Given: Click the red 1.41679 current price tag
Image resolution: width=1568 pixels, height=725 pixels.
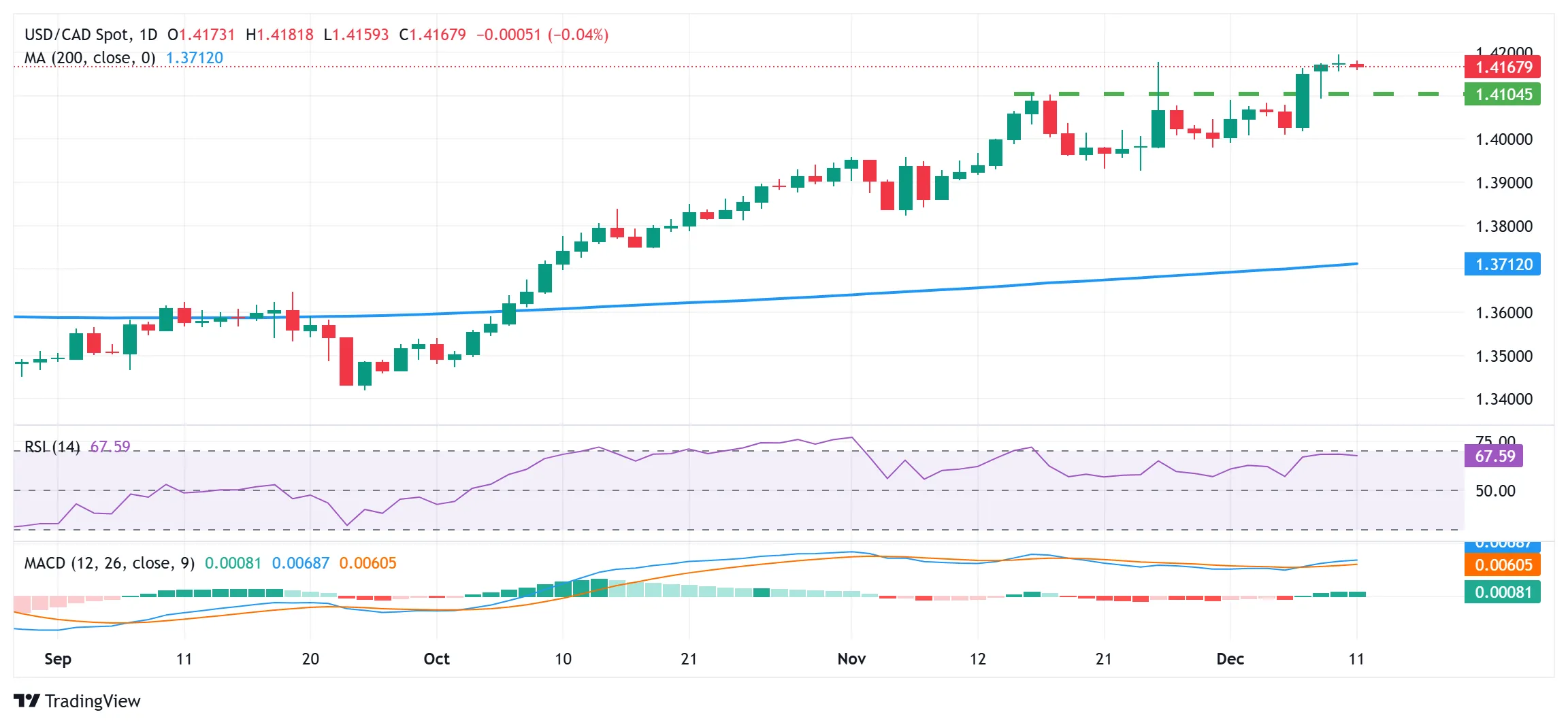Looking at the screenshot, I should (1503, 67).
